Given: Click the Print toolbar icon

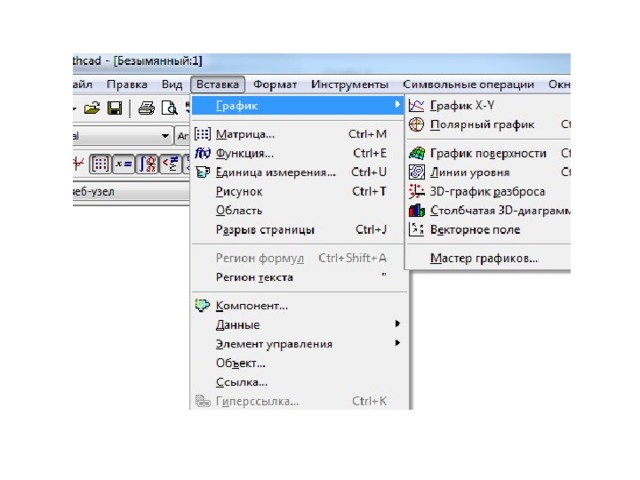Looking at the screenshot, I should pos(146,108).
